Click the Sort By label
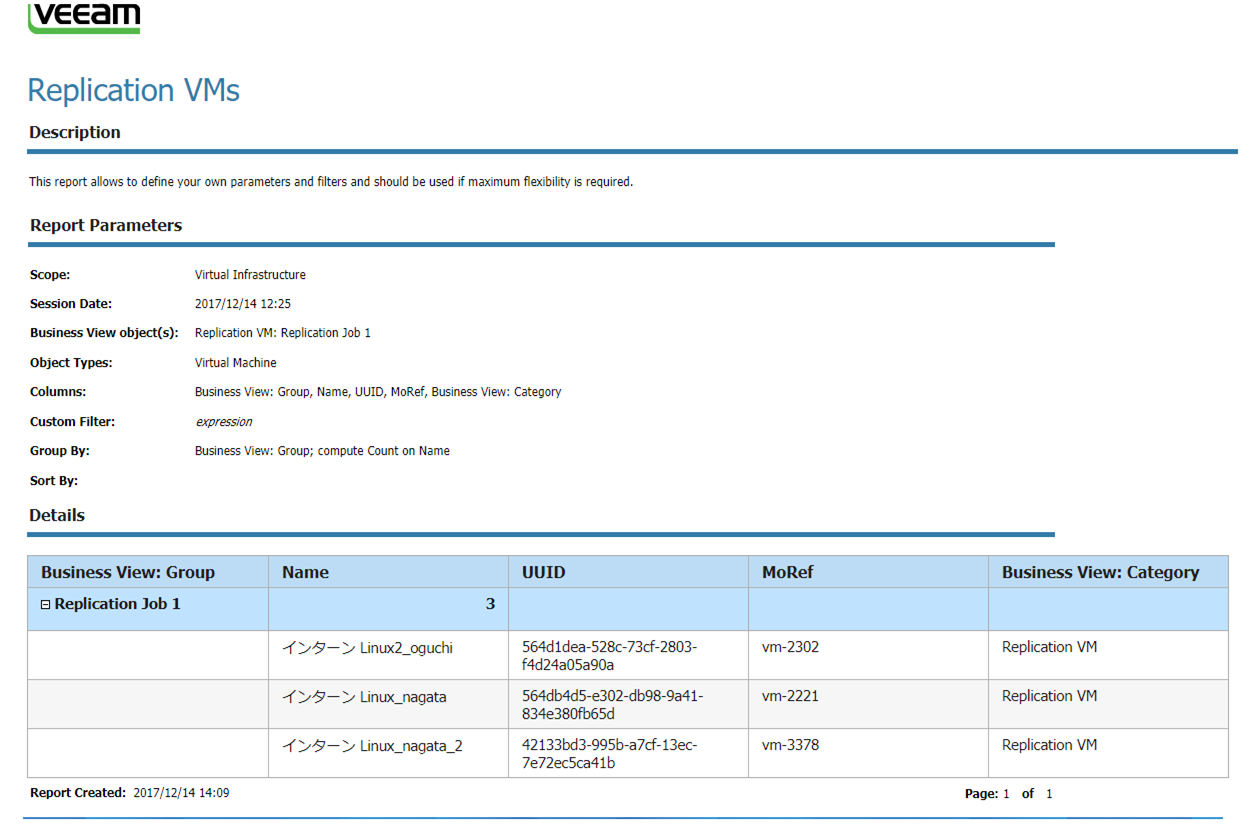 pyautogui.click(x=54, y=481)
